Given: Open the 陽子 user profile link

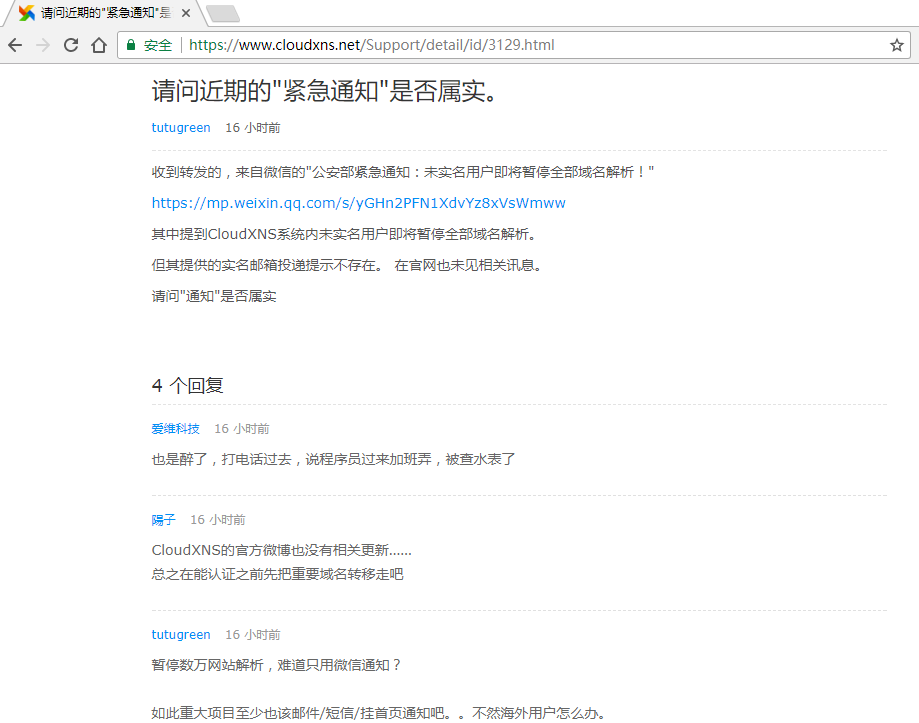Looking at the screenshot, I should click(x=164, y=520).
